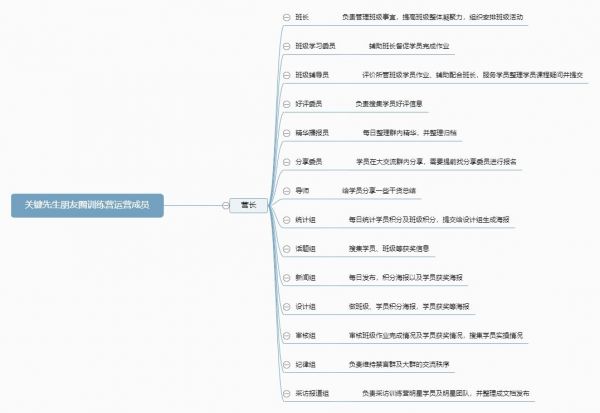Collapse the 采访报道组 branch

[287, 393]
